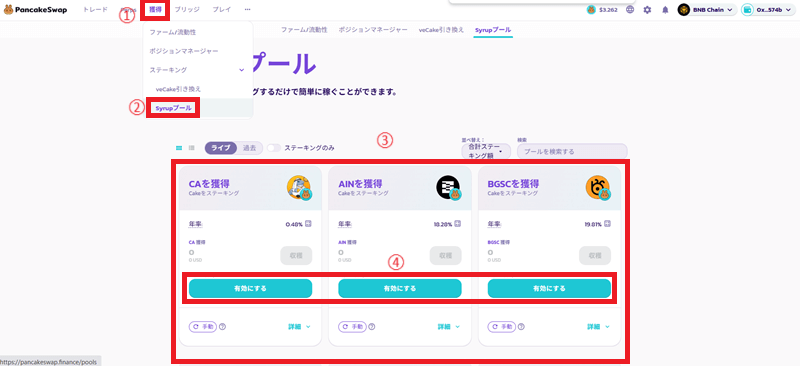800x366 pixels.
Task: Open the 獲得 top menu
Action: coord(155,10)
